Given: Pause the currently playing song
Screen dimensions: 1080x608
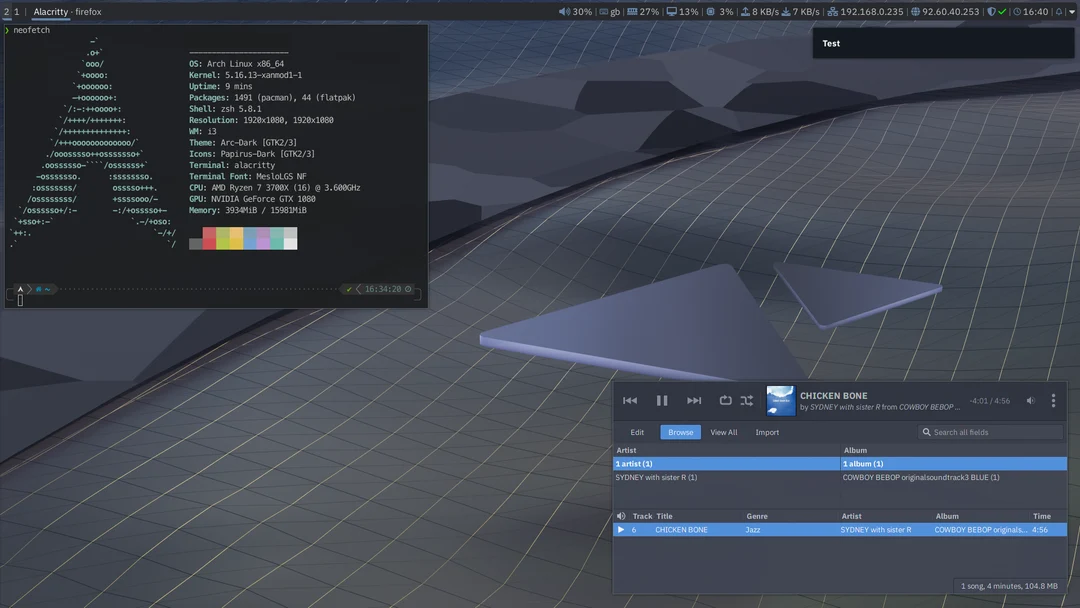Looking at the screenshot, I should (x=662, y=401).
